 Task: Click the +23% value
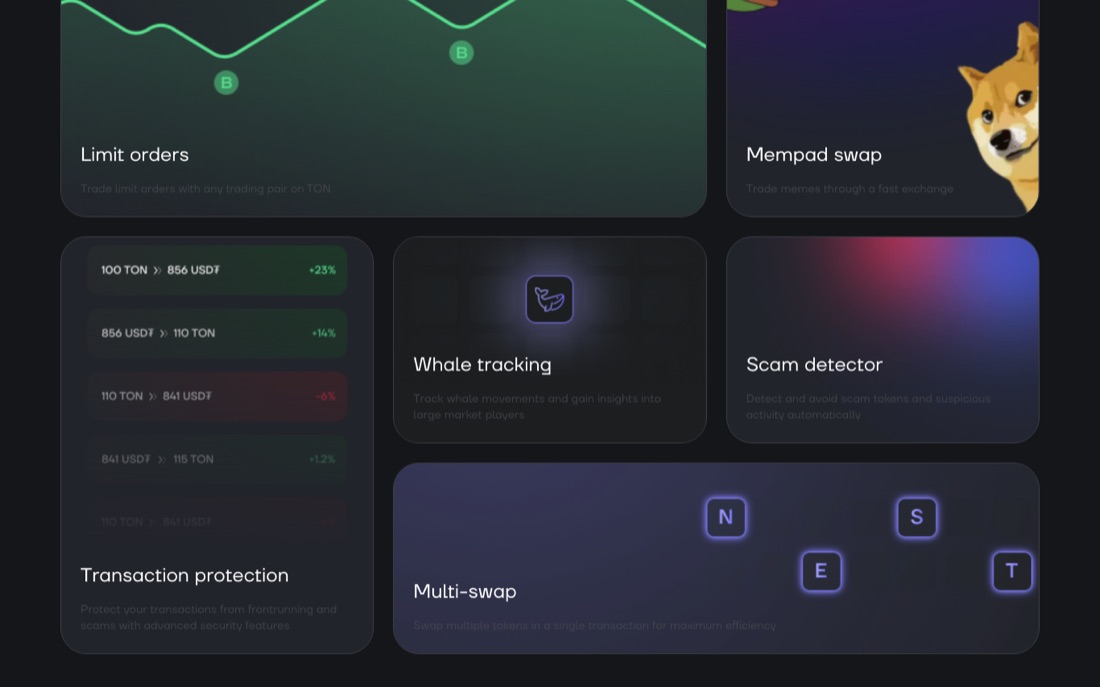322,270
